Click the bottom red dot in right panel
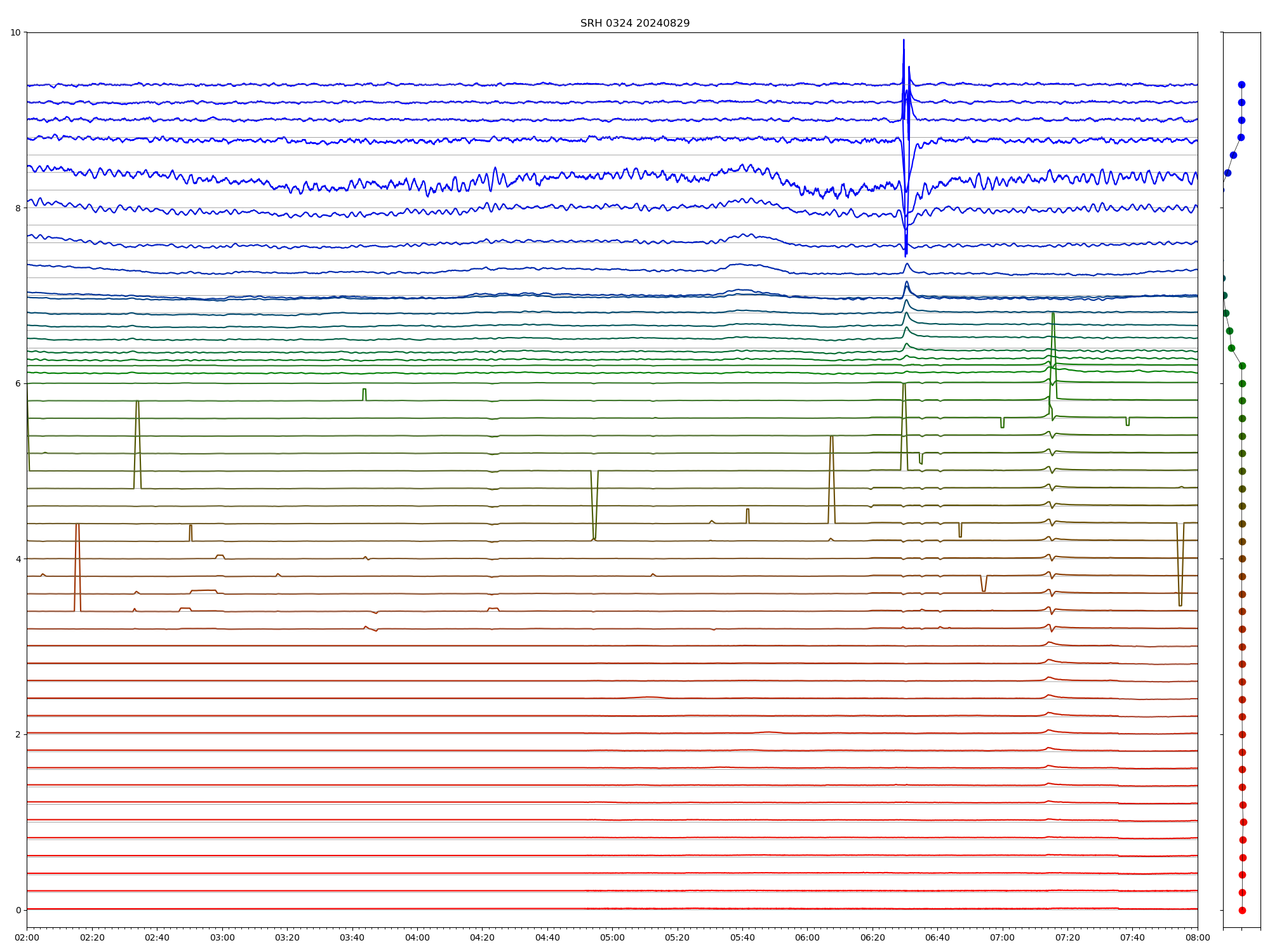Viewport: 1270px width, 952px height. [1242, 910]
